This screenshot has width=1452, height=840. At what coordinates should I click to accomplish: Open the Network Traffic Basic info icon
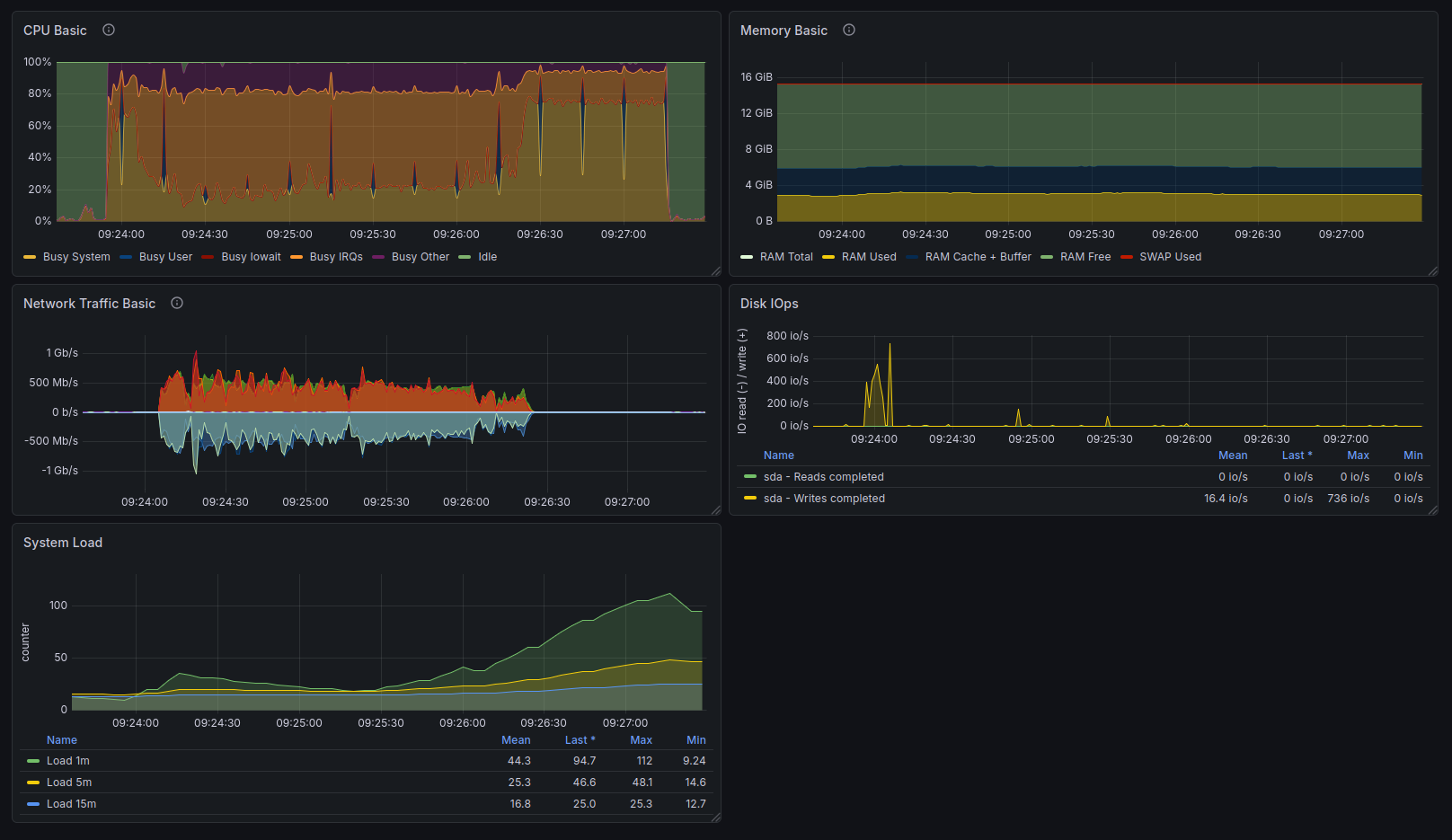(177, 303)
